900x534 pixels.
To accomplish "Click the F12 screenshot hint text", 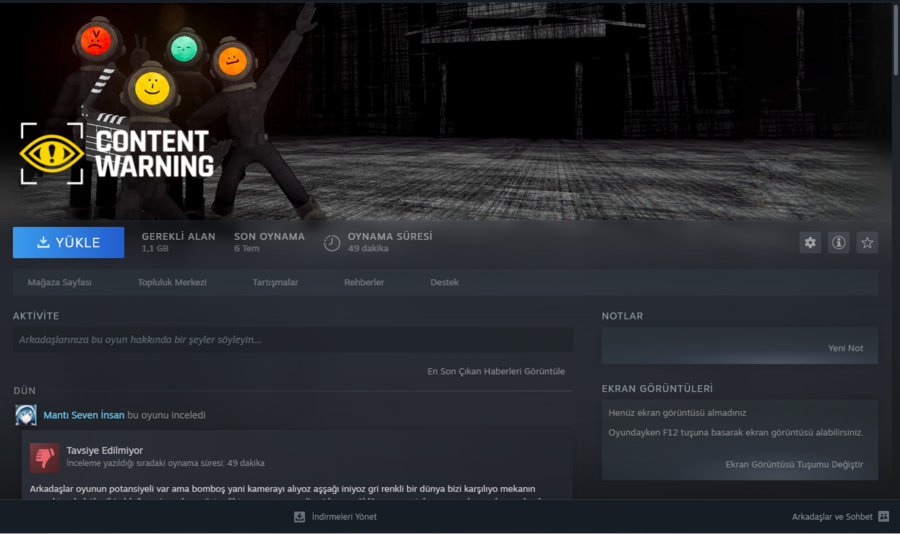I will coord(736,432).
